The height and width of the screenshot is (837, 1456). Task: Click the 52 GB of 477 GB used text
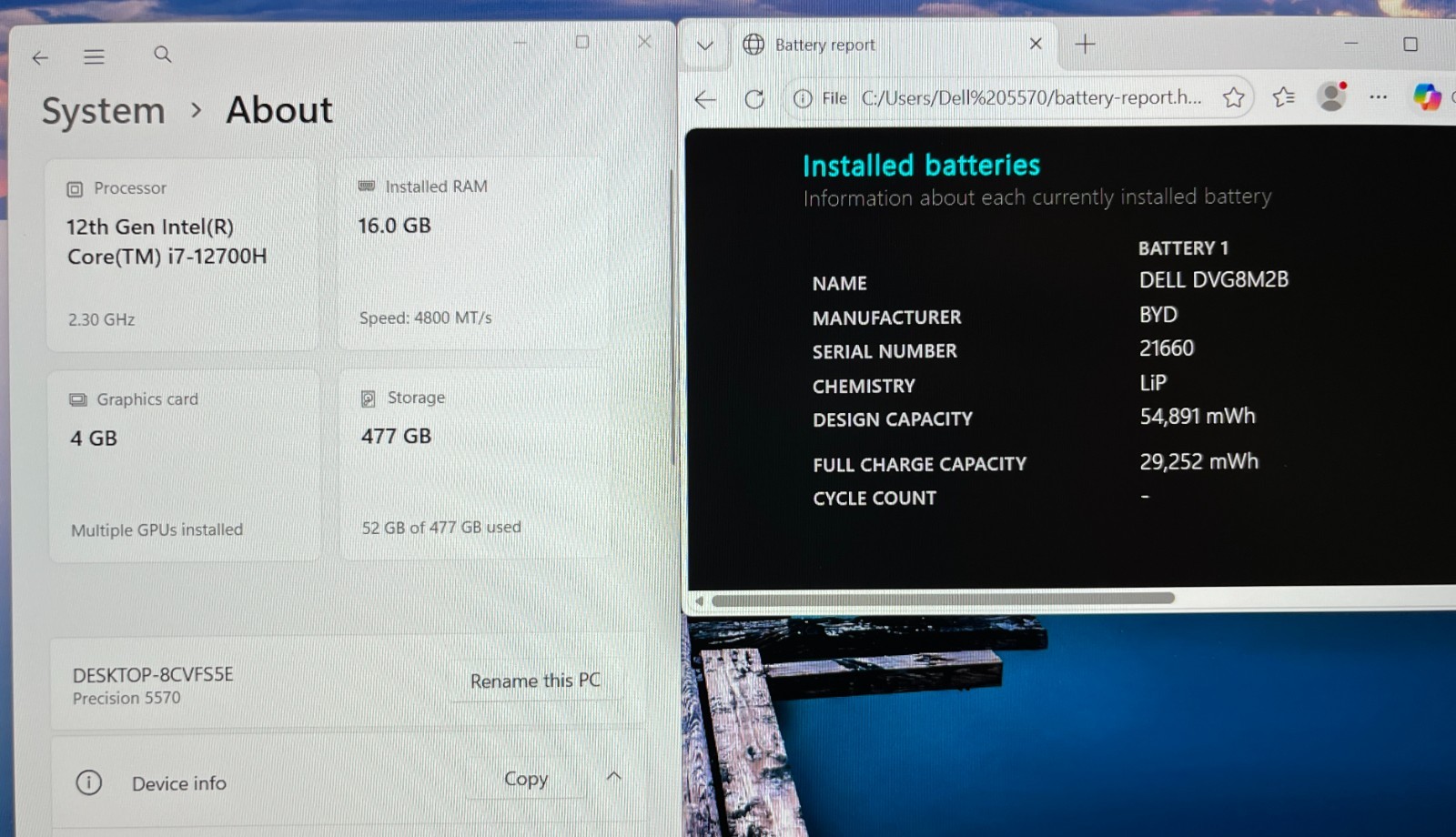click(441, 527)
